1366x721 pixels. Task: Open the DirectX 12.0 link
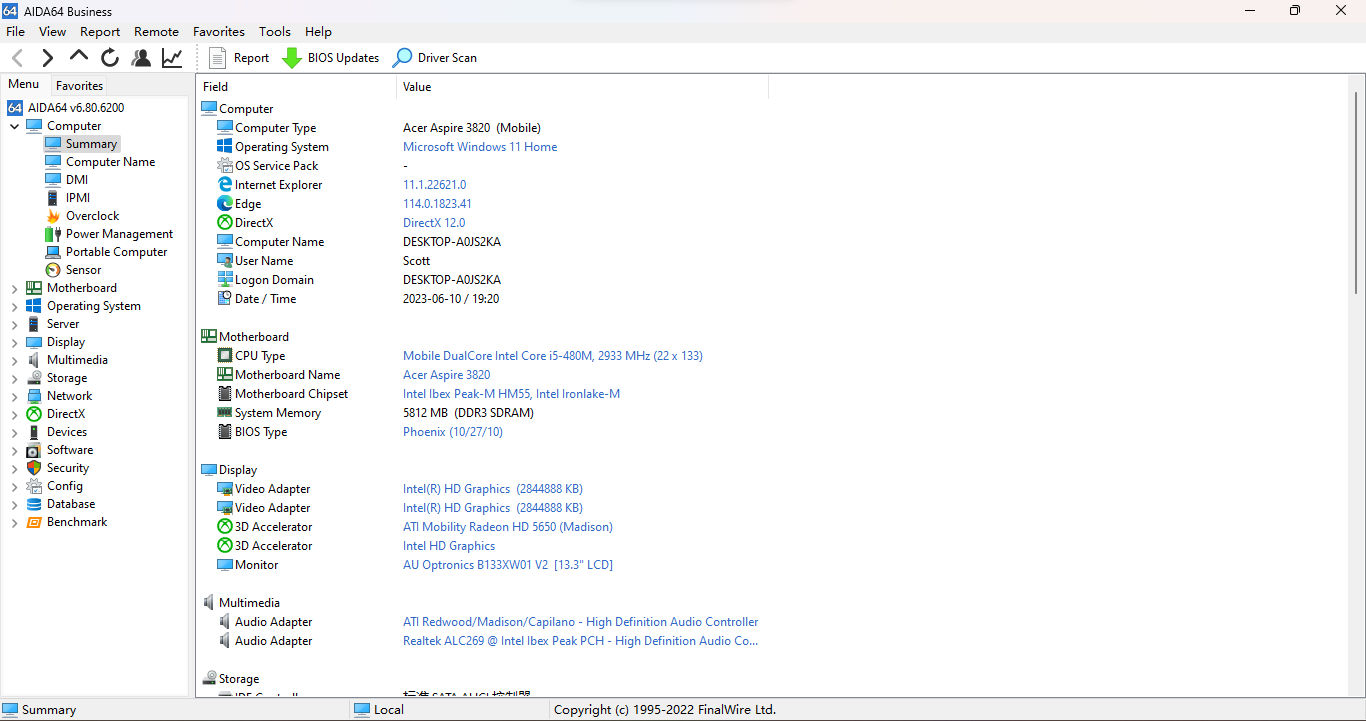[x=434, y=223]
